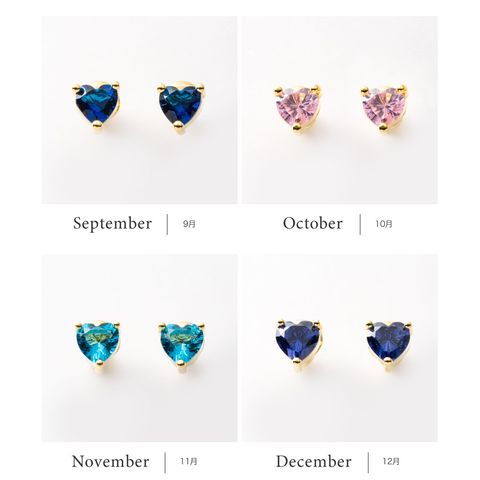The width and height of the screenshot is (480, 480).
Task: Click the right pink October heart earring
Action: [x=384, y=108]
